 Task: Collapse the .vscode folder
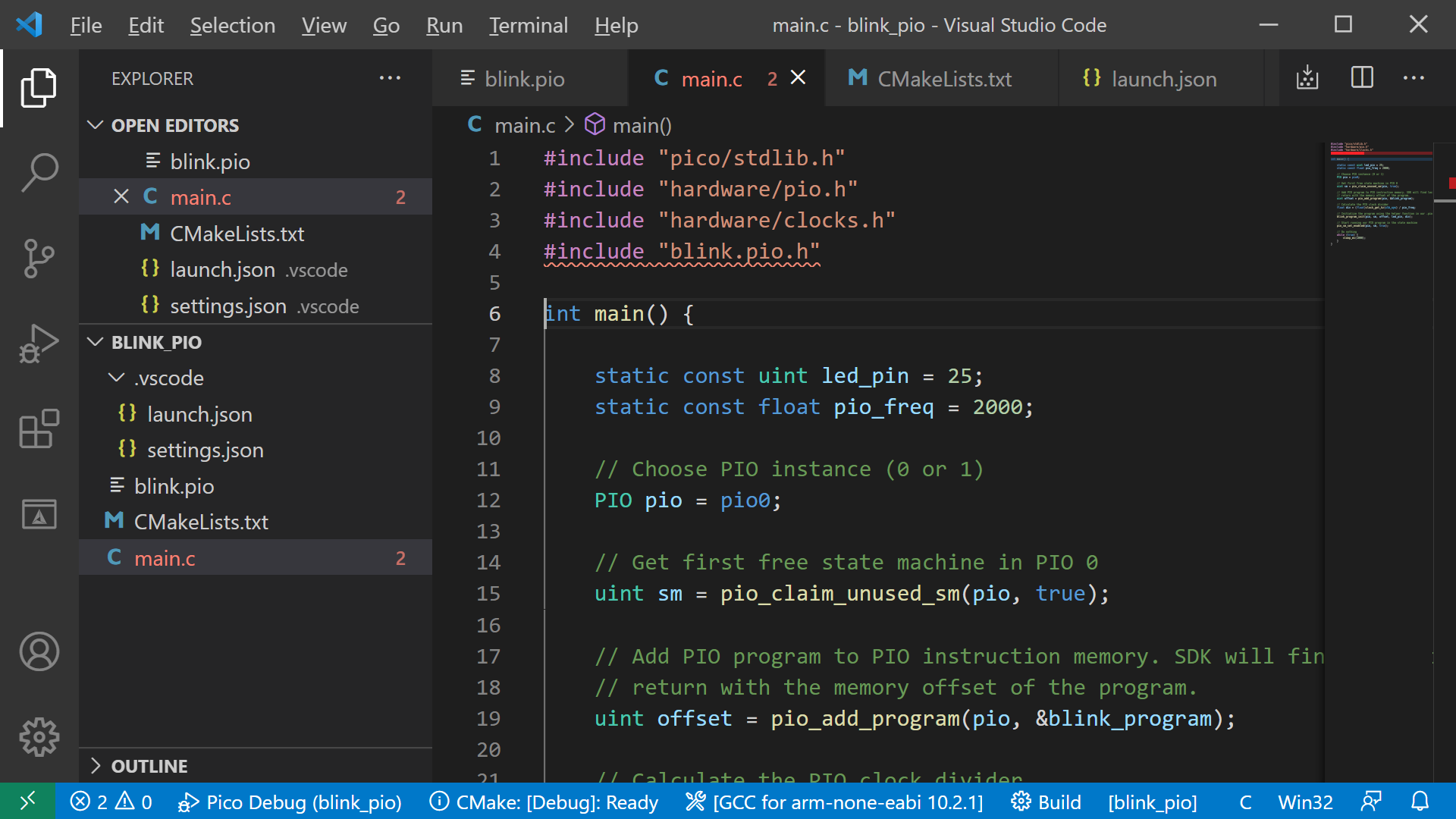tap(256, 378)
